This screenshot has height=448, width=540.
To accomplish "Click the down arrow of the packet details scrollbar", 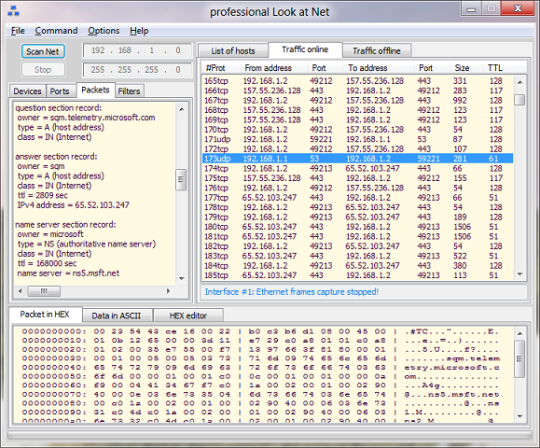I will tap(181, 278).
